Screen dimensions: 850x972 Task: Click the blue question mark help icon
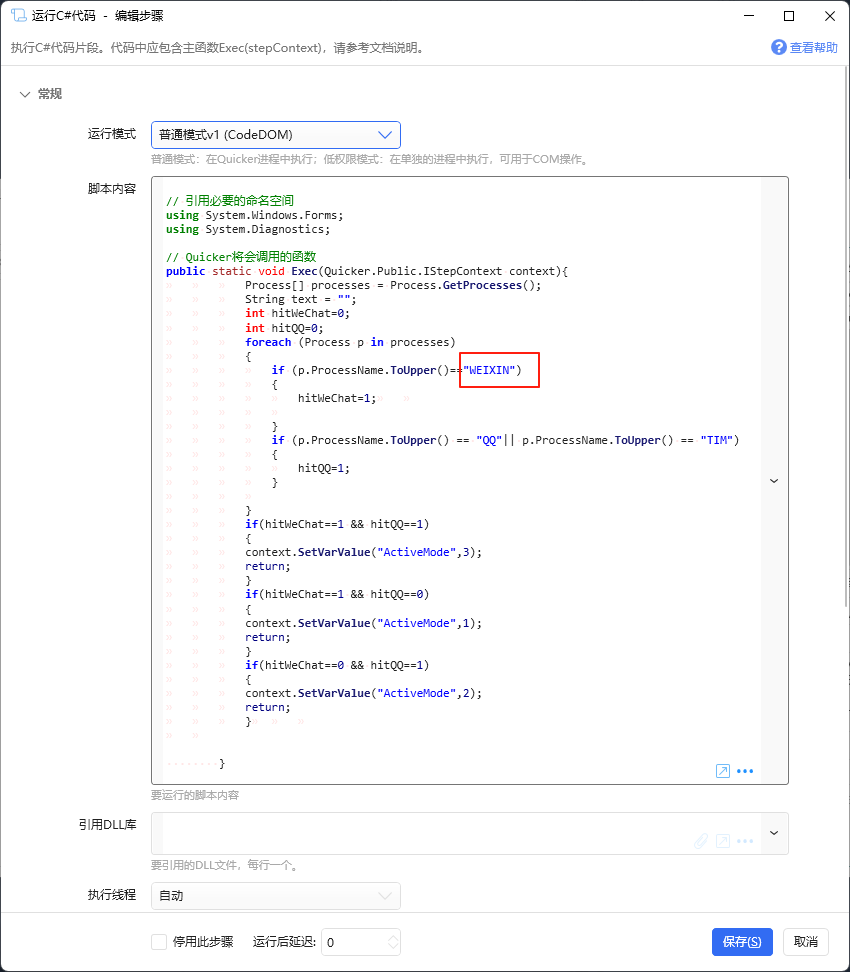[778, 47]
